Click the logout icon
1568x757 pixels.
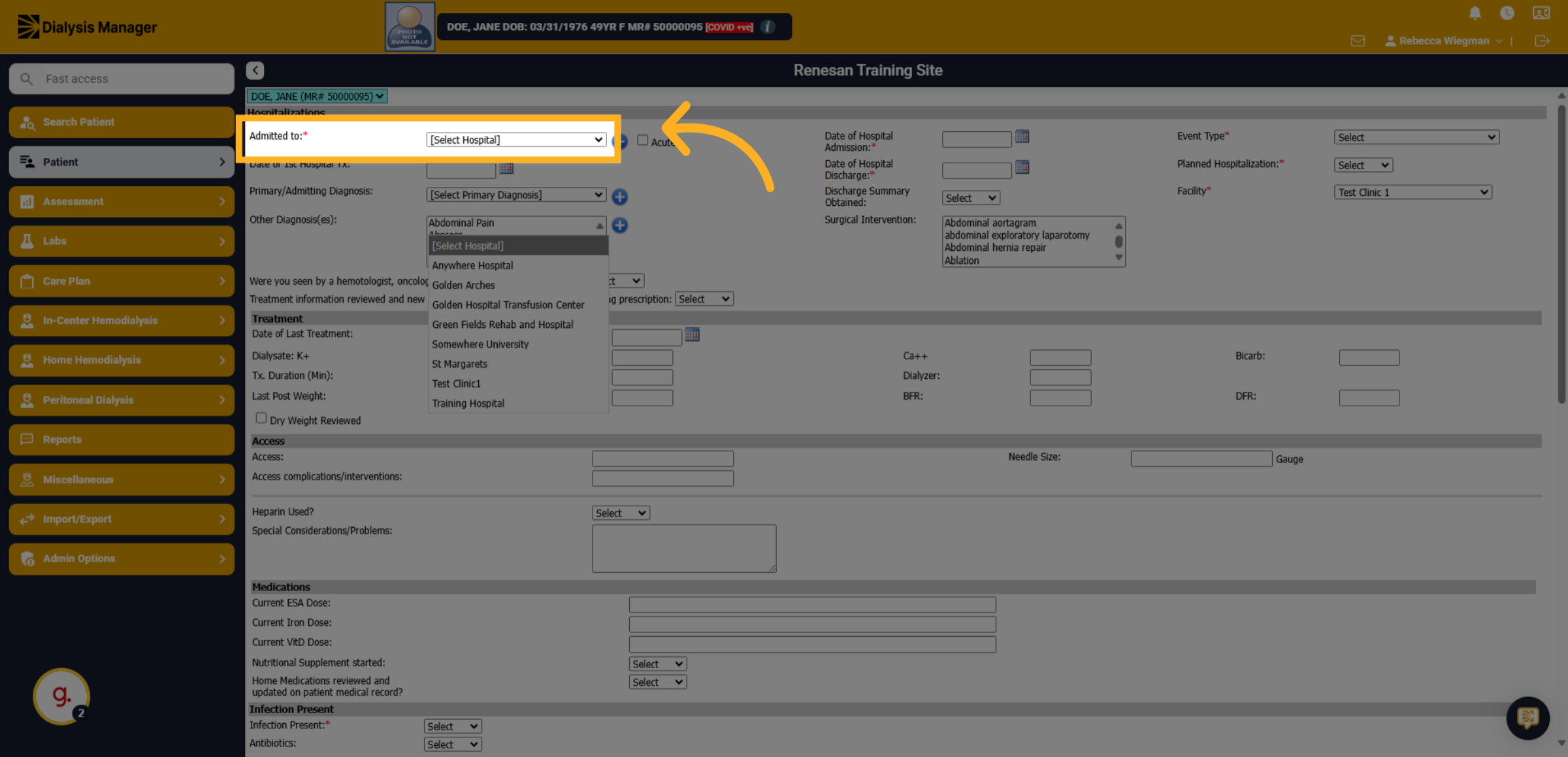(1542, 40)
